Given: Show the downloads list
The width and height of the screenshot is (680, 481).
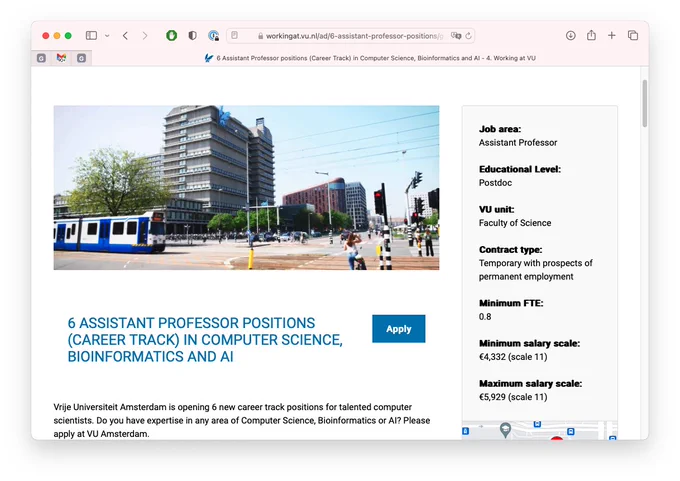Looking at the screenshot, I should tap(571, 36).
